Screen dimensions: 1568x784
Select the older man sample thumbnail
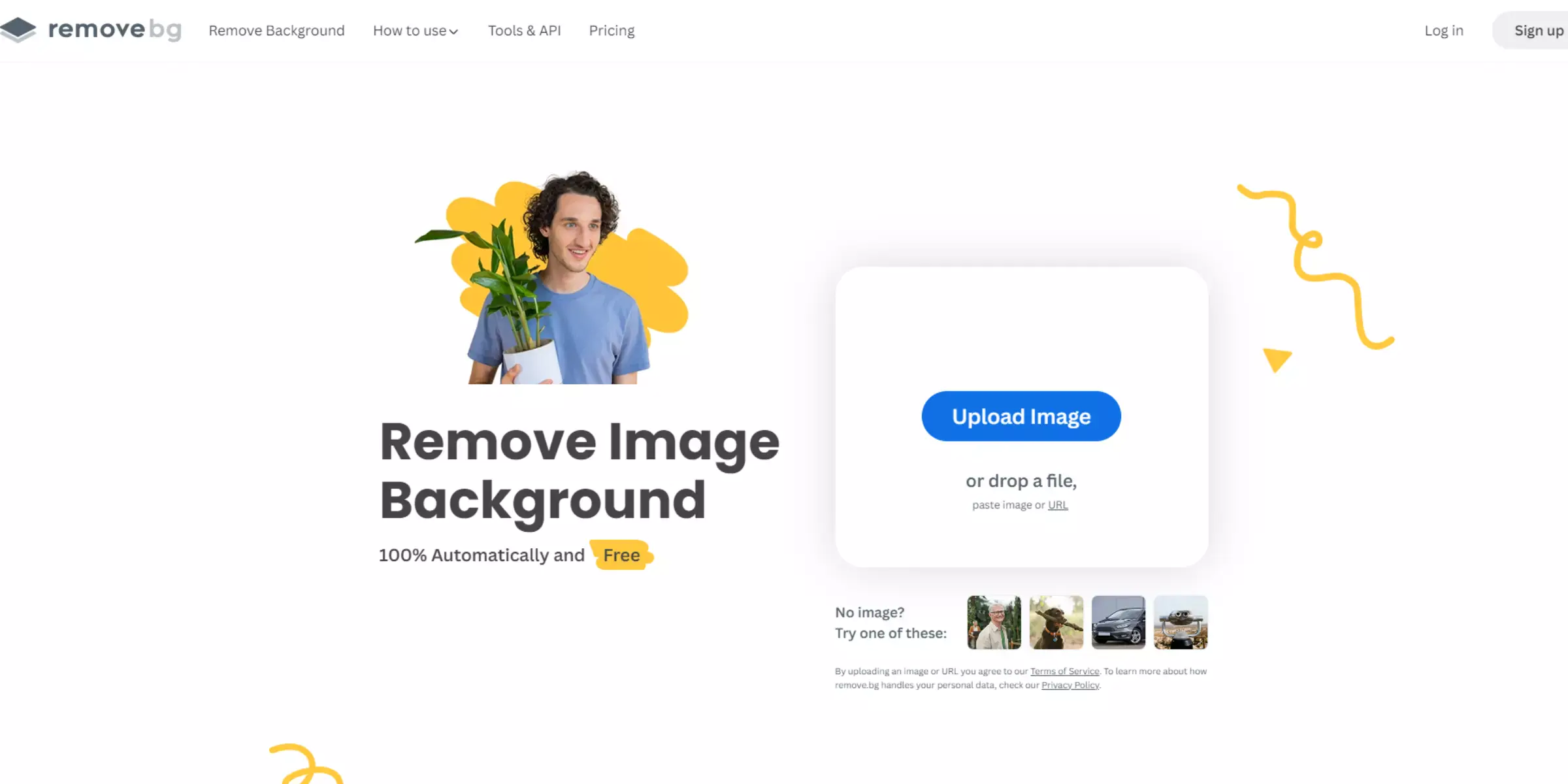993,622
